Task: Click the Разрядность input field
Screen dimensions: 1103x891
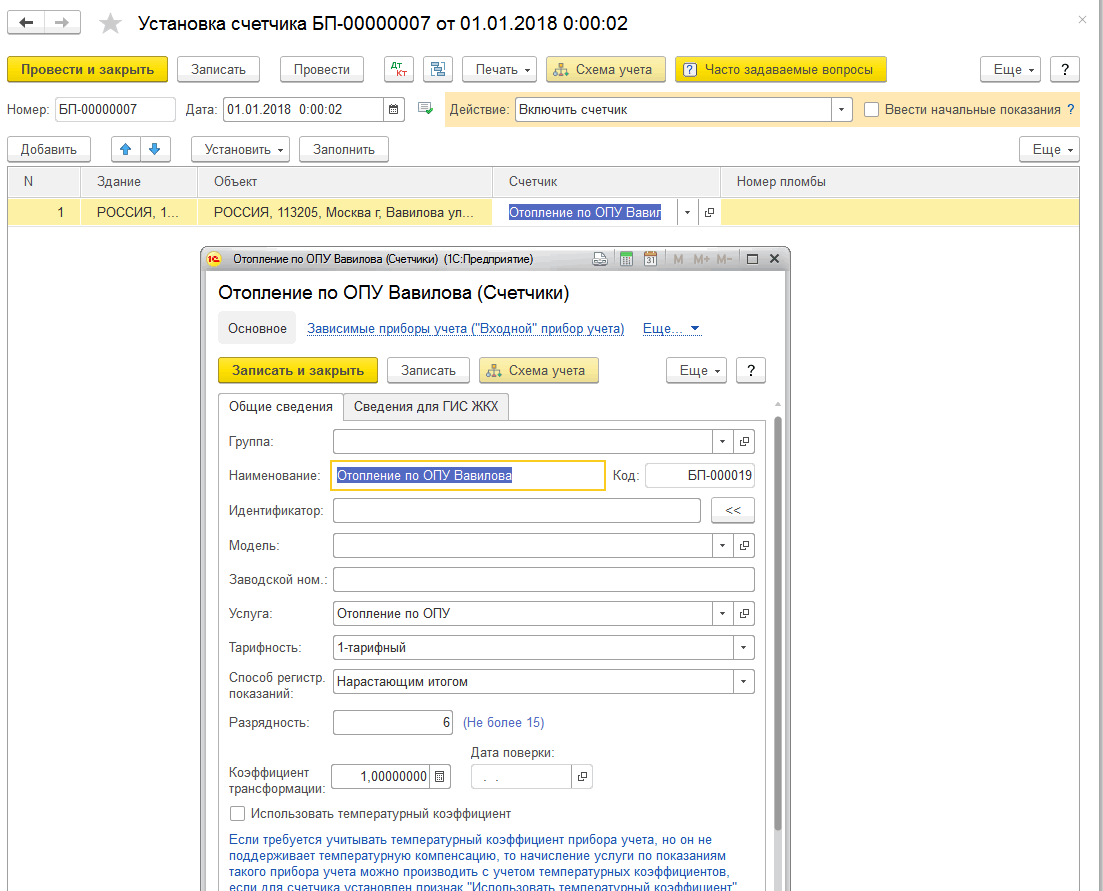Action: click(393, 722)
